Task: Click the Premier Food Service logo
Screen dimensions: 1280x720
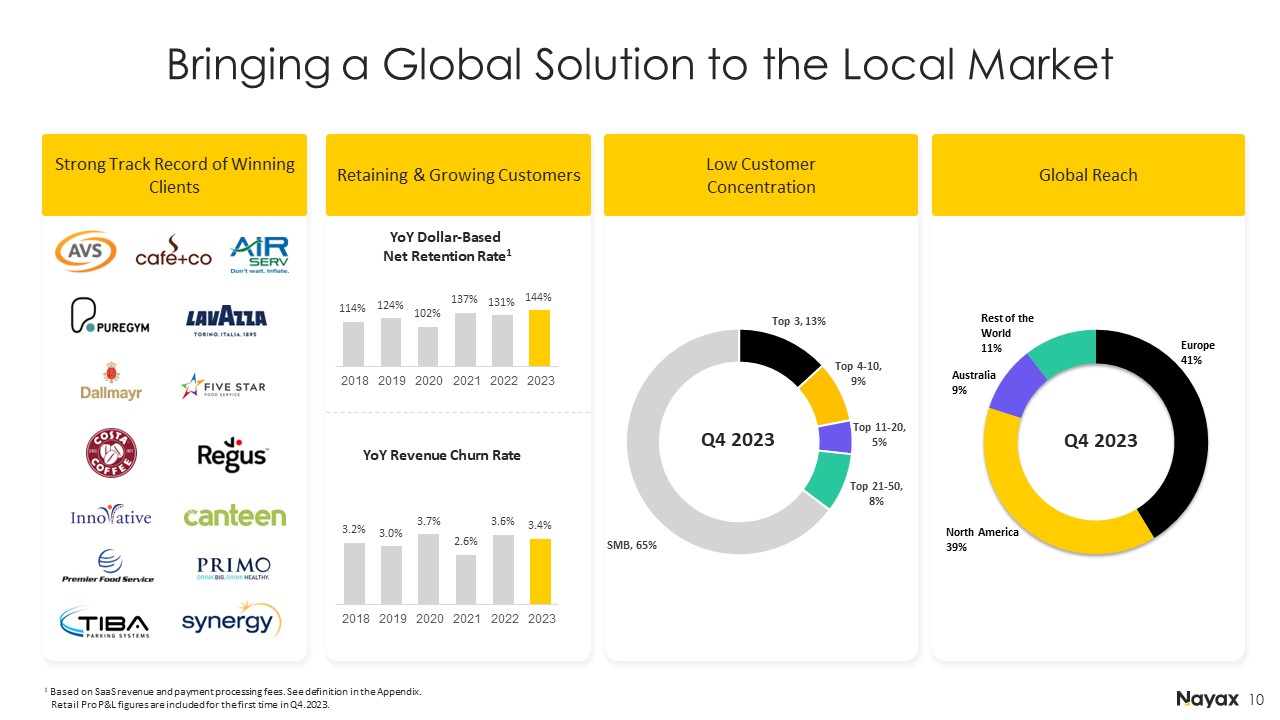Action: [x=109, y=567]
